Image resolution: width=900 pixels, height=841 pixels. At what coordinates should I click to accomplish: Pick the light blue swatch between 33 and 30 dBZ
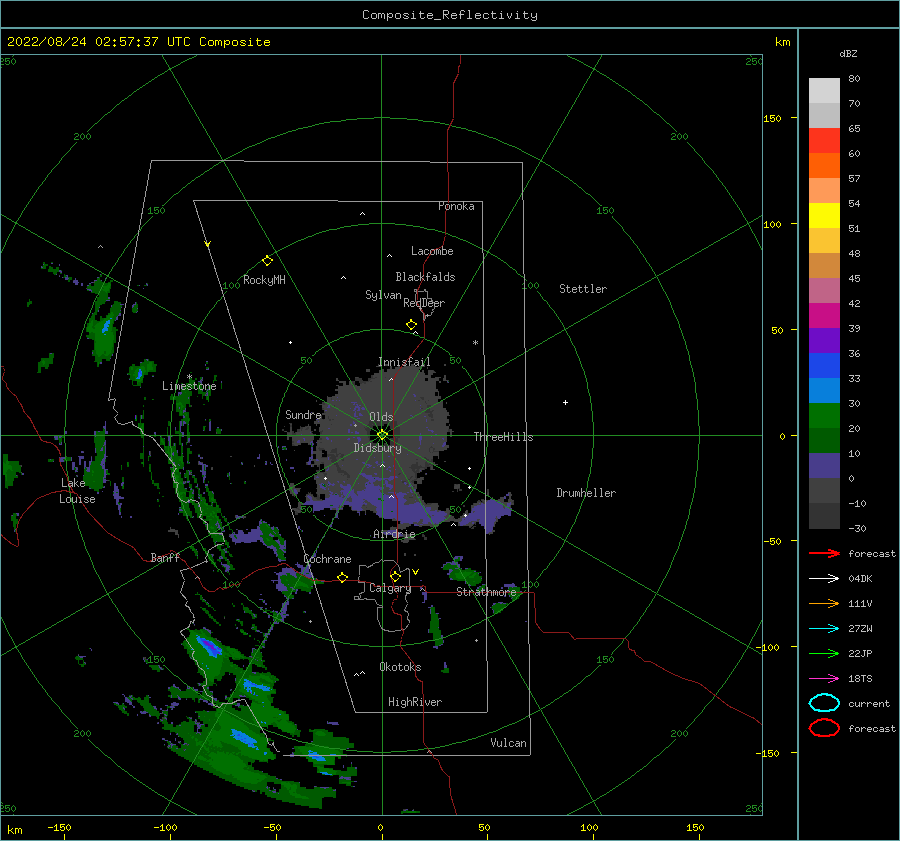pyautogui.click(x=824, y=391)
